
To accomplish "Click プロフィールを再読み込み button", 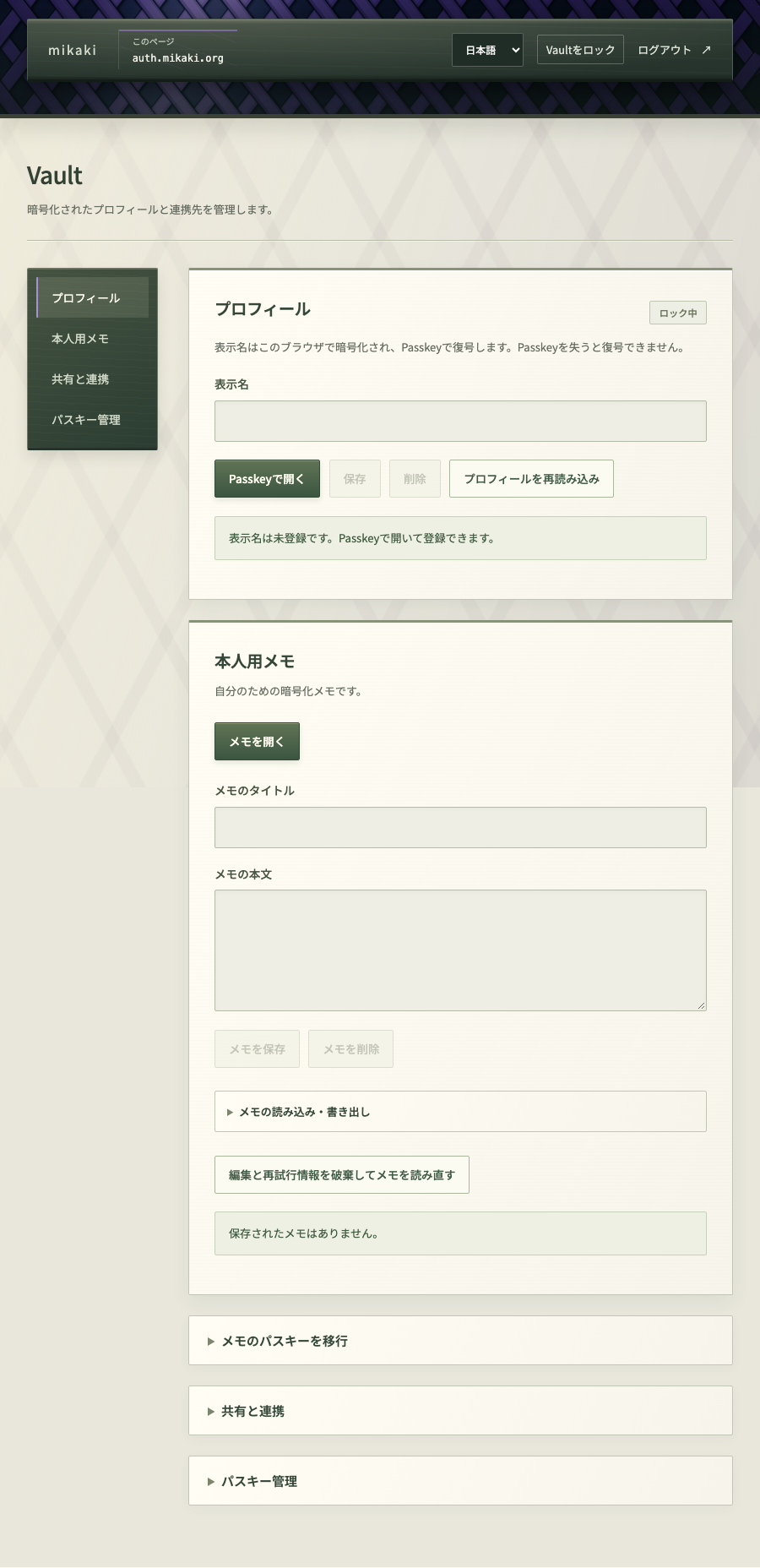I will [x=531, y=478].
